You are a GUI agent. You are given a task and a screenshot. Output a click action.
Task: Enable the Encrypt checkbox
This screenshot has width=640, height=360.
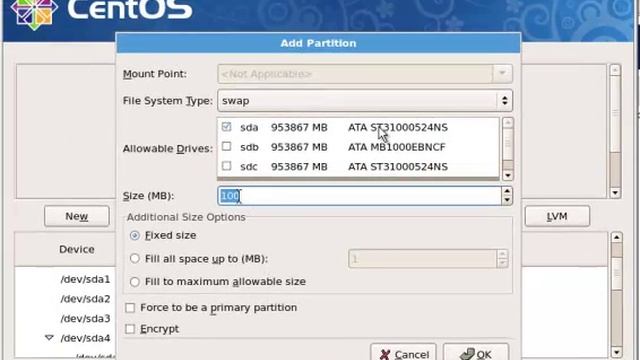click(x=130, y=329)
